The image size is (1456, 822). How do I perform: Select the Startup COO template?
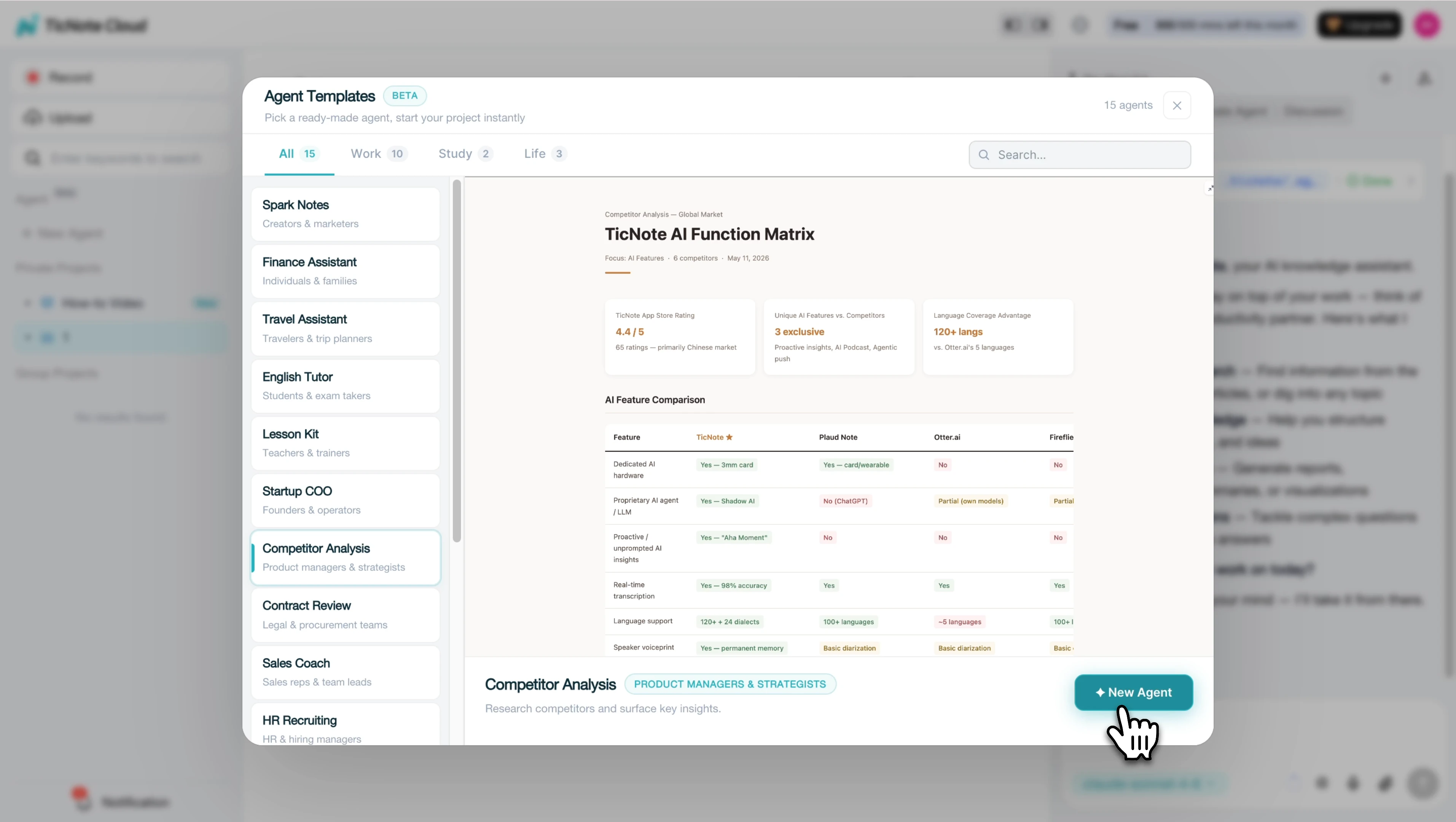tap(345, 500)
